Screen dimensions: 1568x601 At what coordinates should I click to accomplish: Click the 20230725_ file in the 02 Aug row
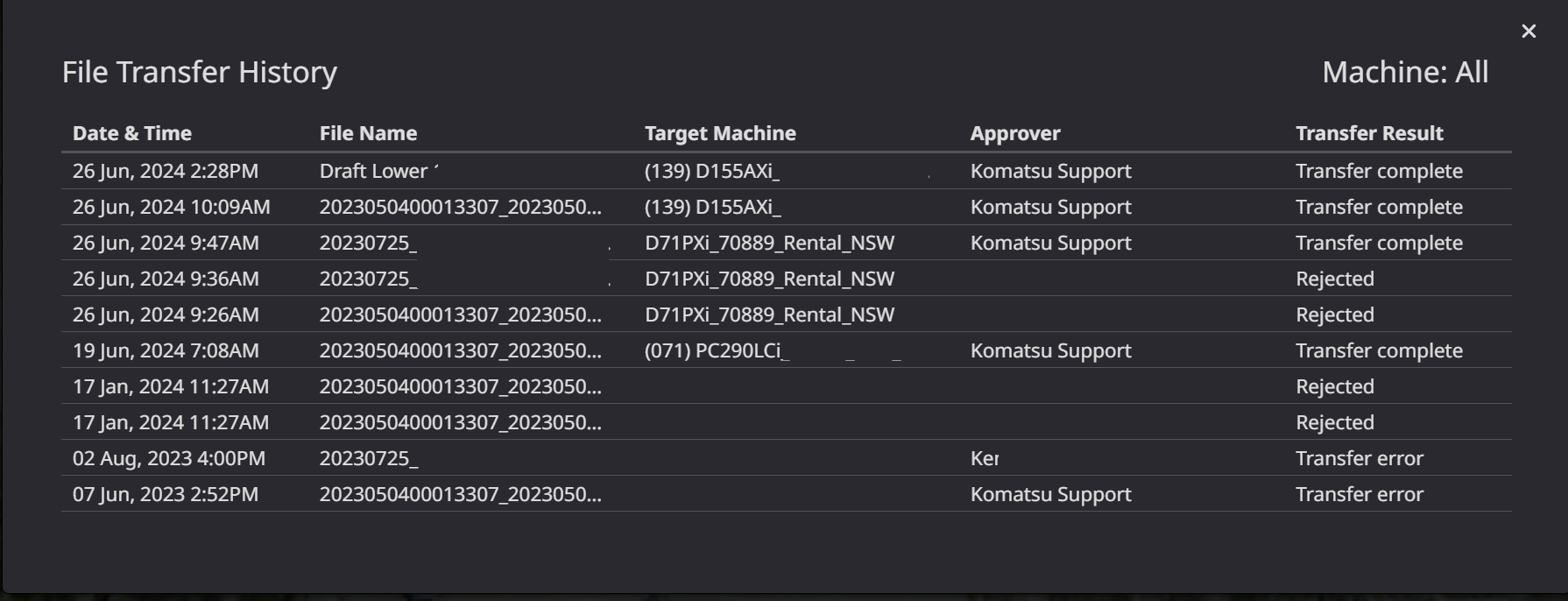pyautogui.click(x=369, y=458)
